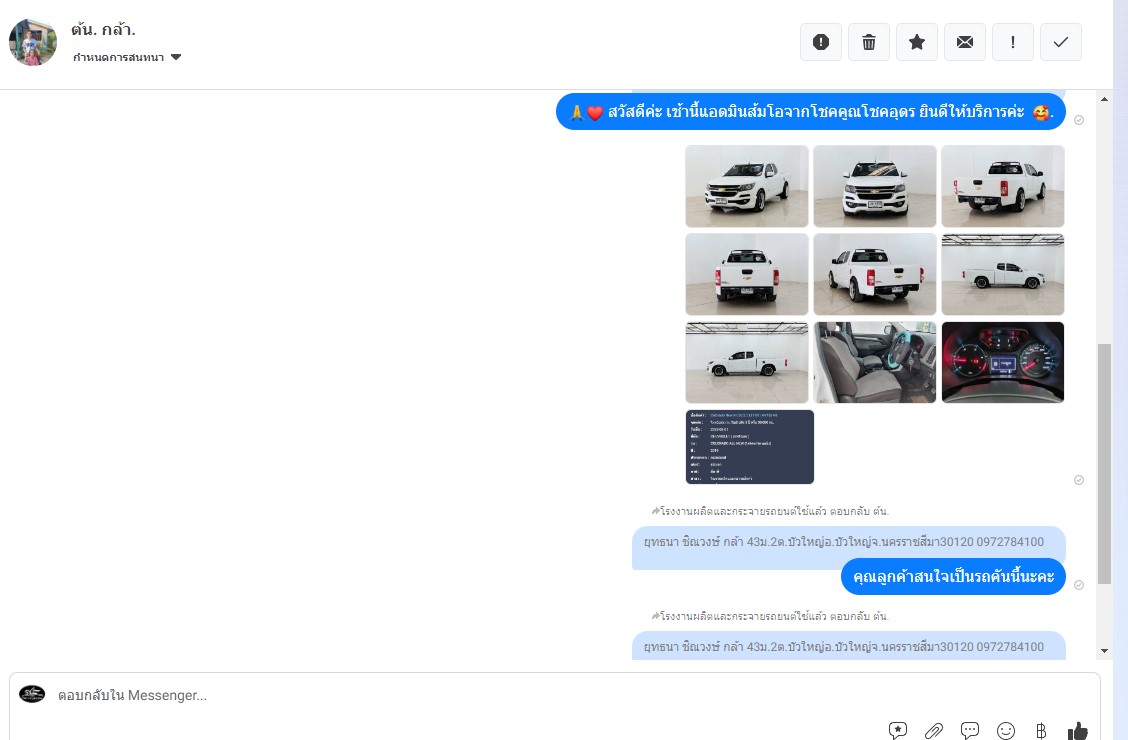Click delivered check beside คุณลูกค้าสนใจ message

(1079, 585)
